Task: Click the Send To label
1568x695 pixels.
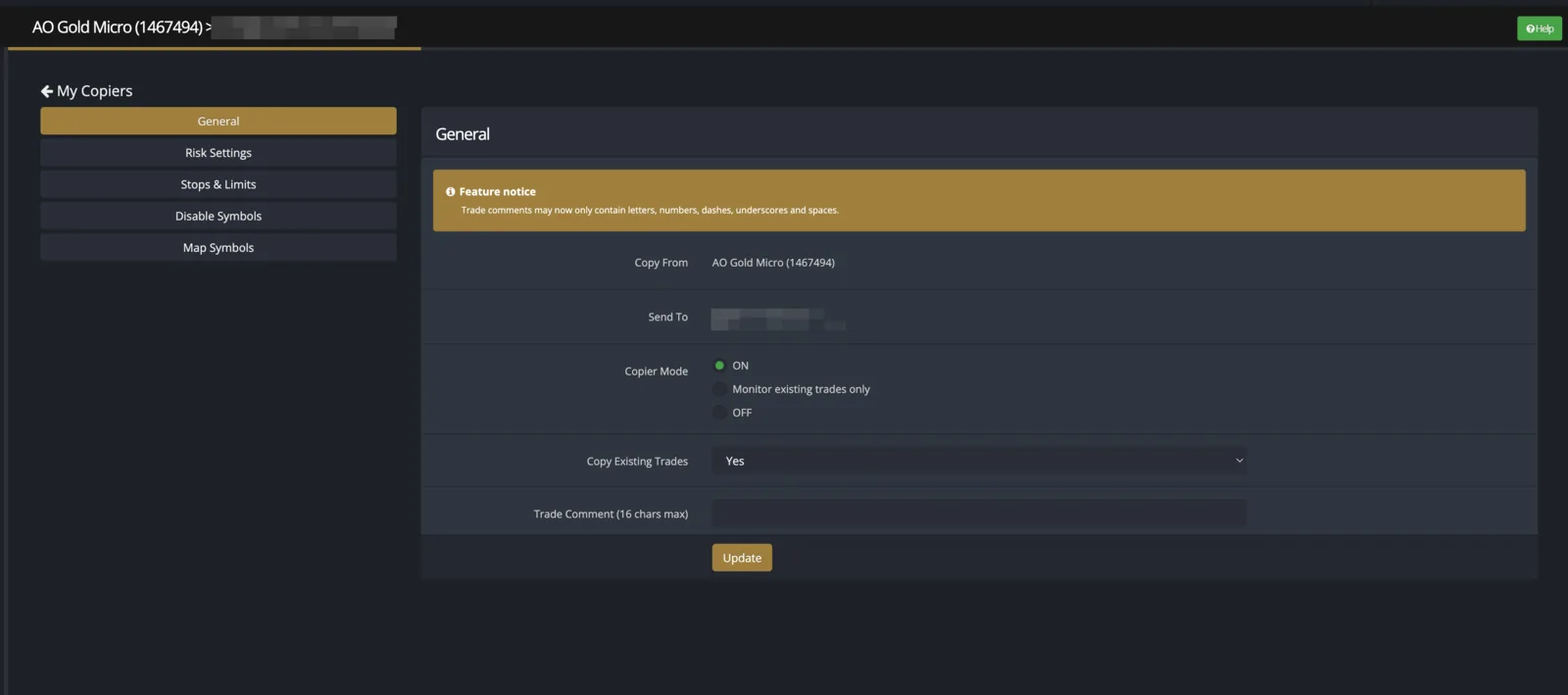Action: [667, 317]
